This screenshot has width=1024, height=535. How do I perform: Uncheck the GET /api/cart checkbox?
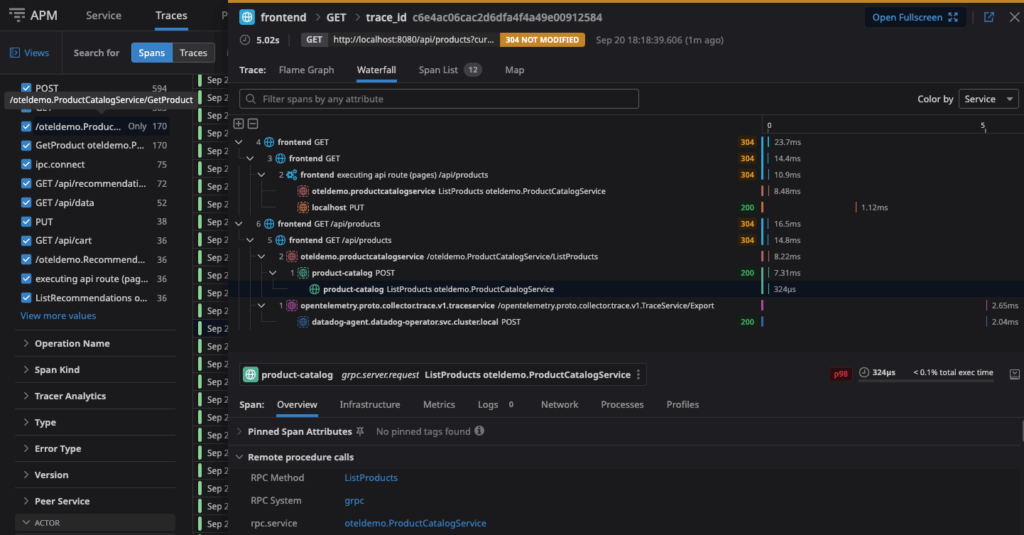tap(26, 240)
